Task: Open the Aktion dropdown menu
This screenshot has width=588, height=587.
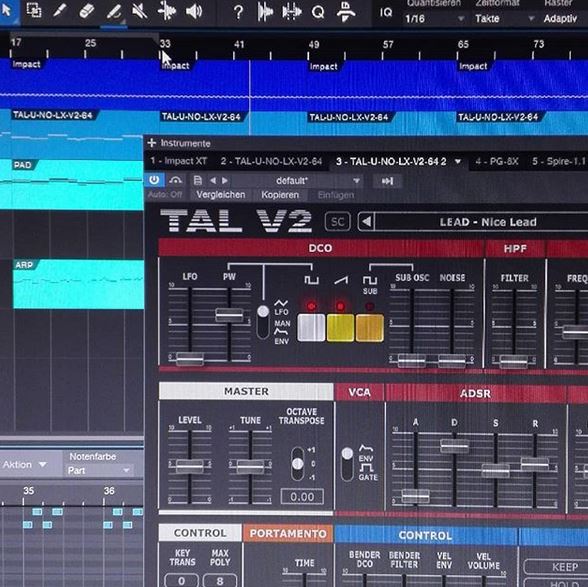Action: coord(25,464)
